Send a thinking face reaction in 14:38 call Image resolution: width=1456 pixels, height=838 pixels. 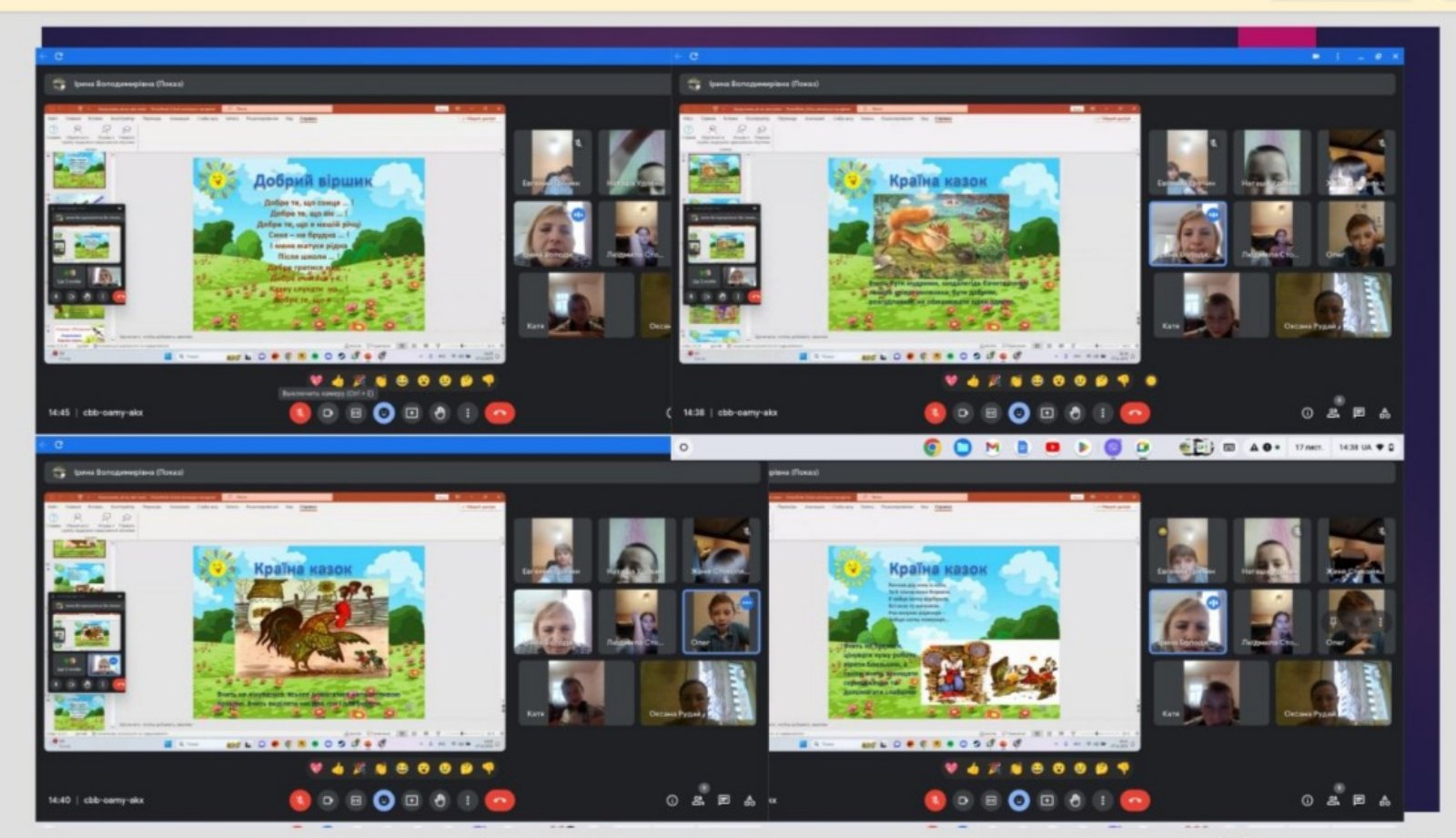(1102, 380)
